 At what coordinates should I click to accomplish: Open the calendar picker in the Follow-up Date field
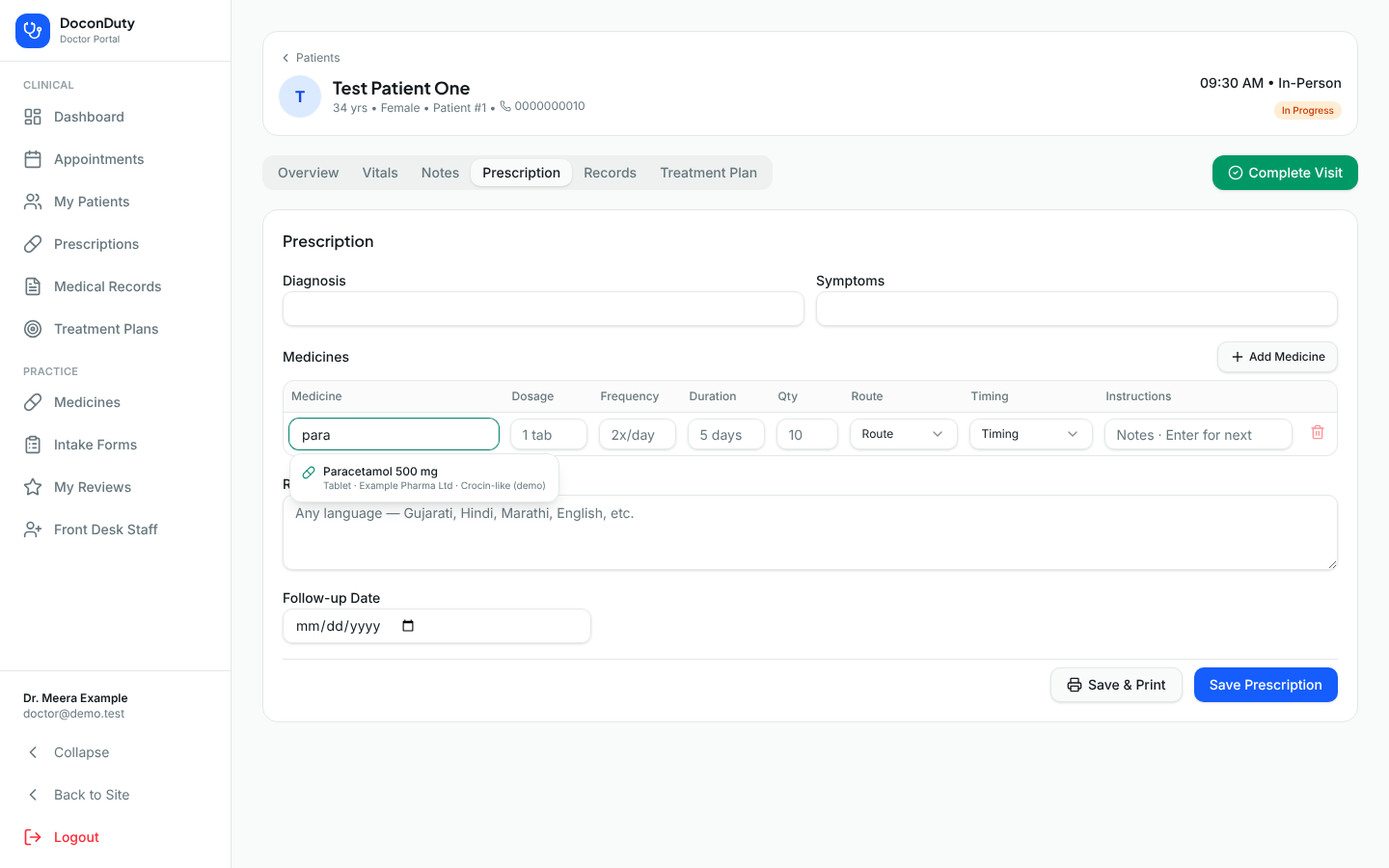point(408,626)
